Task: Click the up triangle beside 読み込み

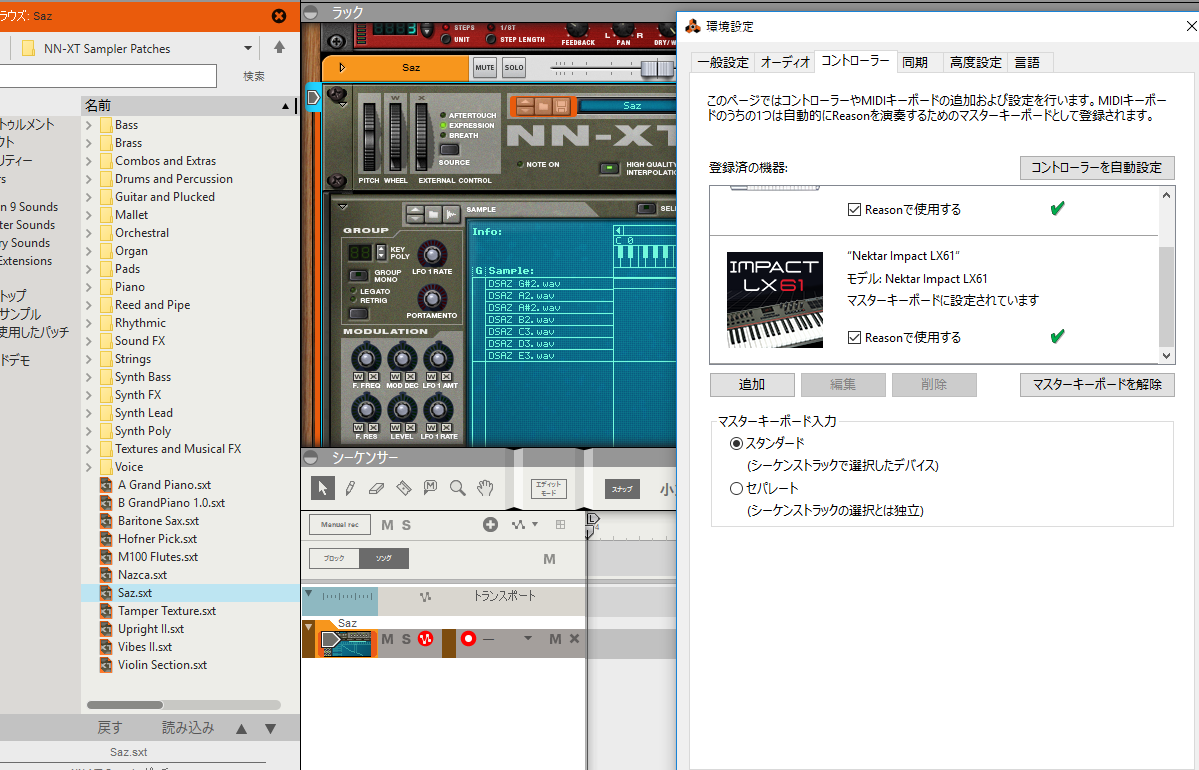Action: [242, 729]
